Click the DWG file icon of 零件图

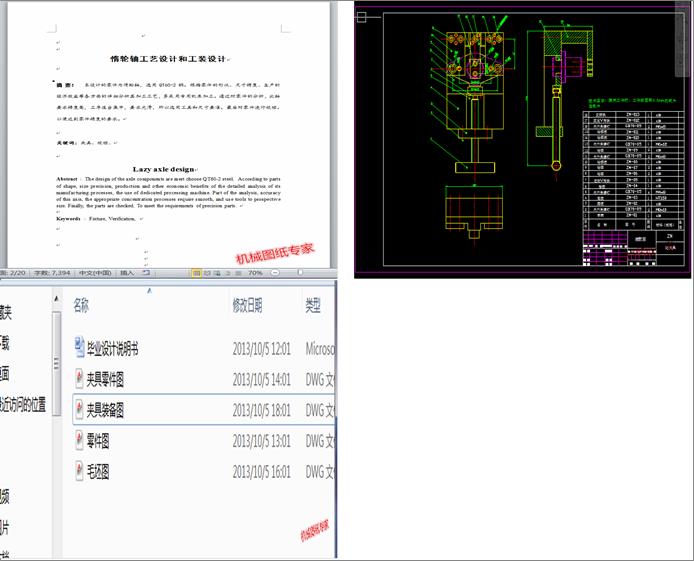click(x=79, y=441)
